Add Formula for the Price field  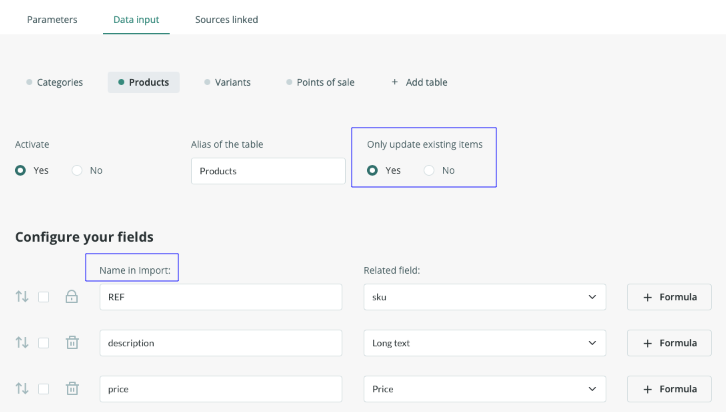(x=669, y=389)
